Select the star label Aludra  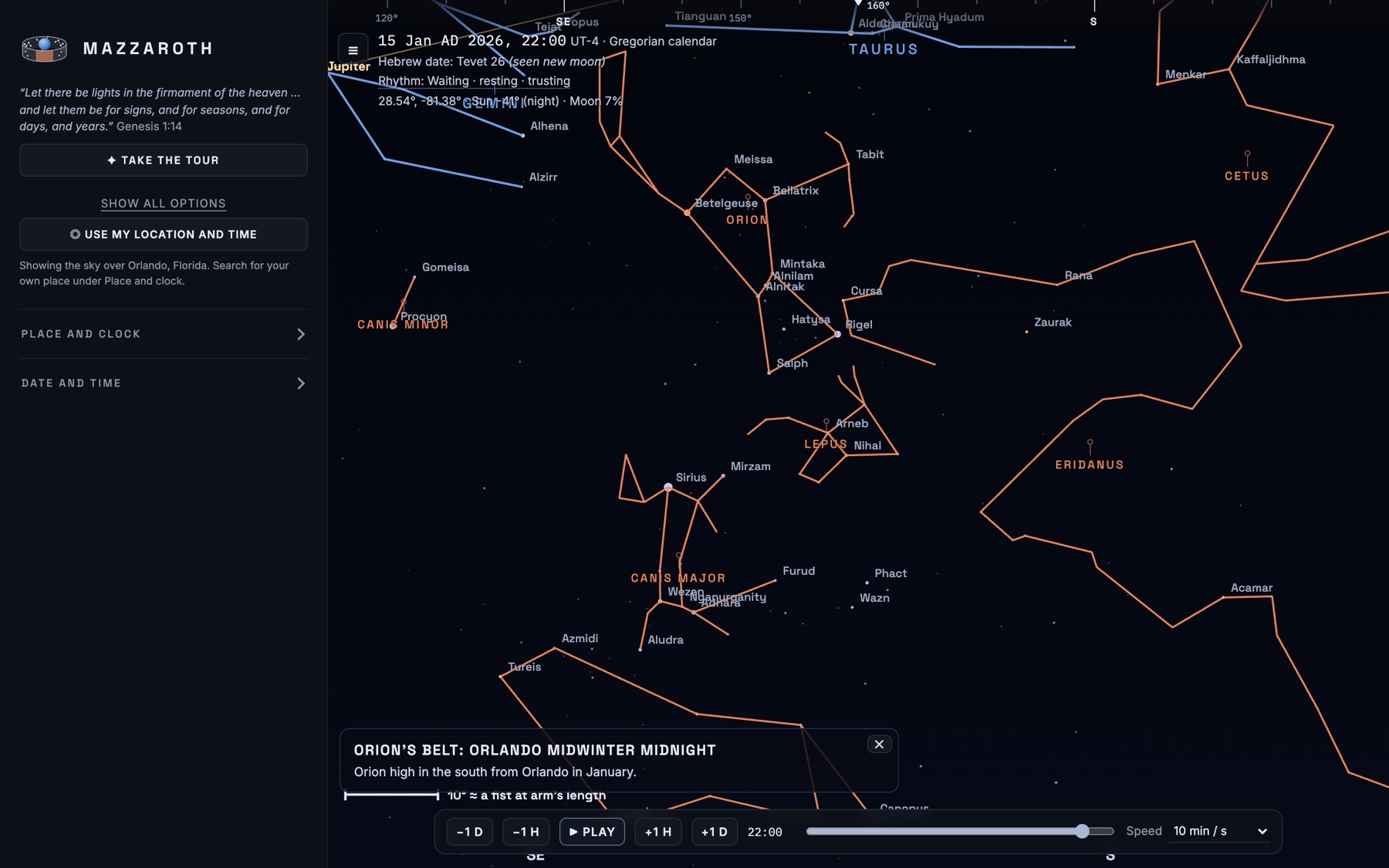(x=665, y=639)
